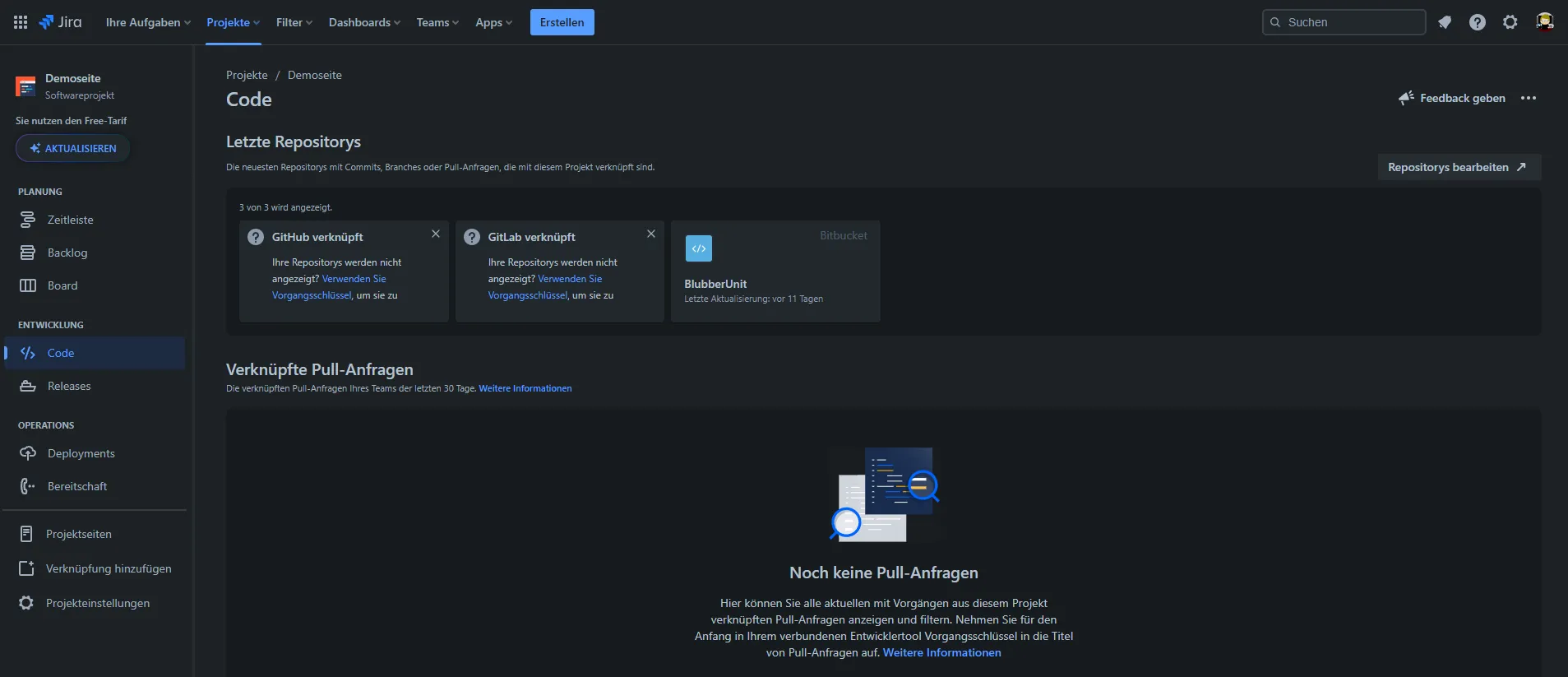Click Repositorys bearbeiten button
1568x677 pixels.
(1459, 167)
